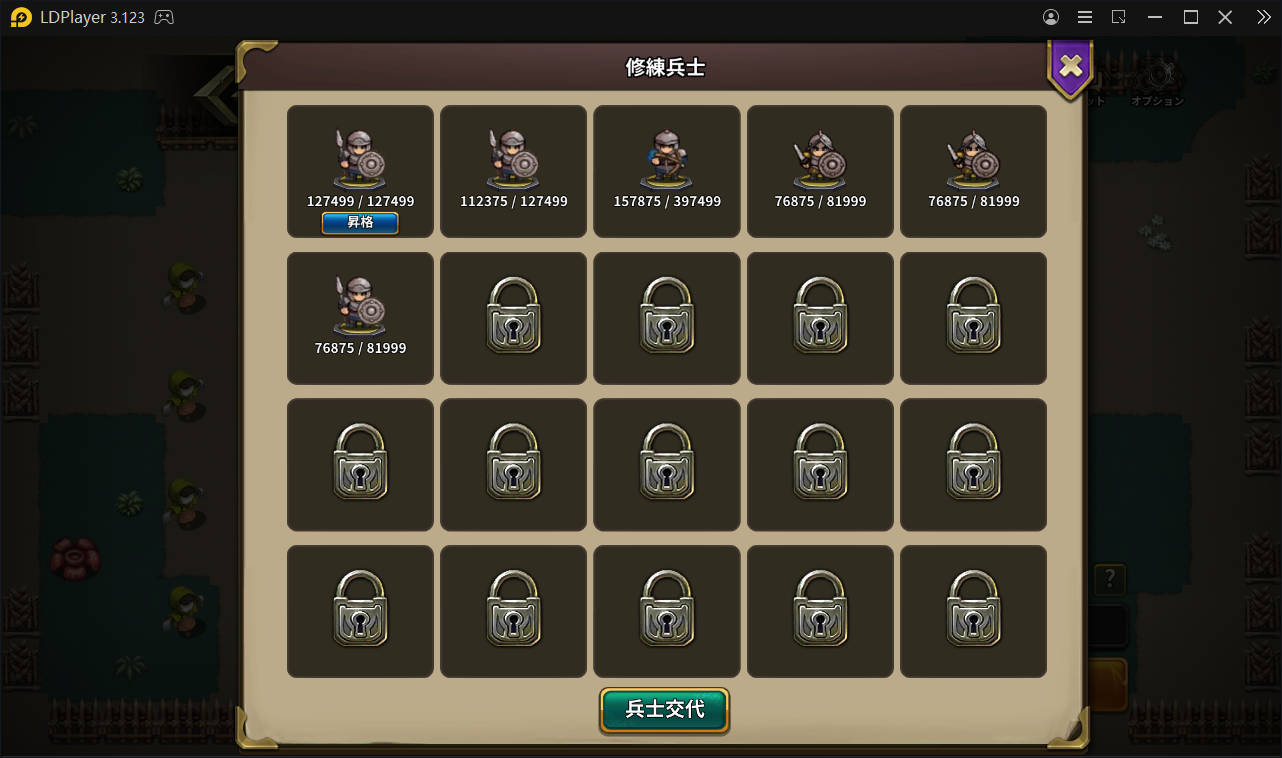Click the 昇格 promotion button
Screen dimensions: 1282x758
pos(360,222)
